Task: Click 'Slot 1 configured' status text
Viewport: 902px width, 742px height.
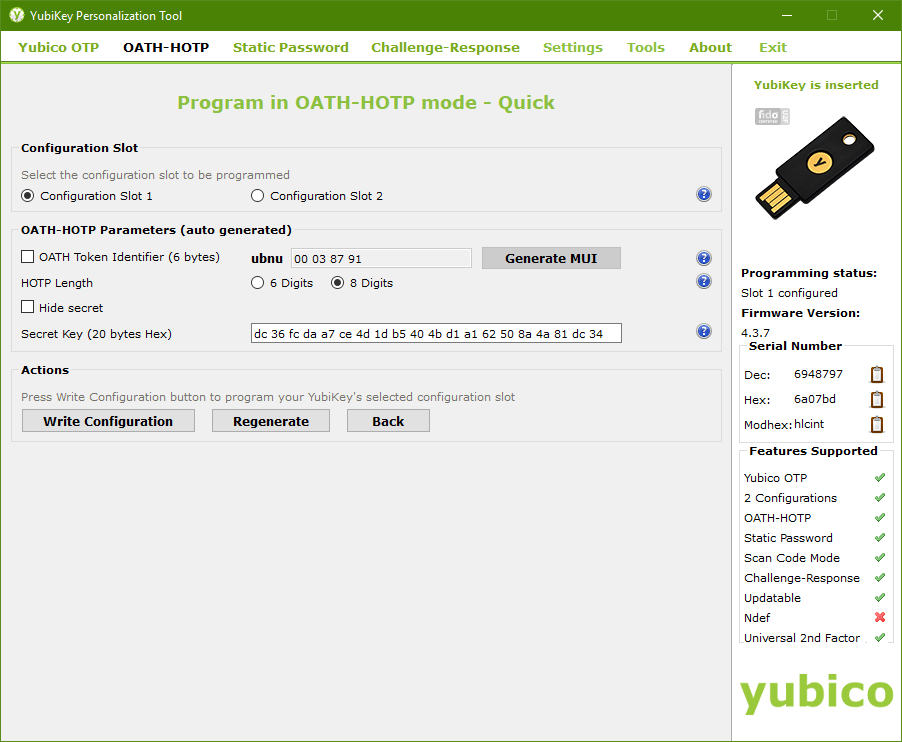Action: [789, 293]
